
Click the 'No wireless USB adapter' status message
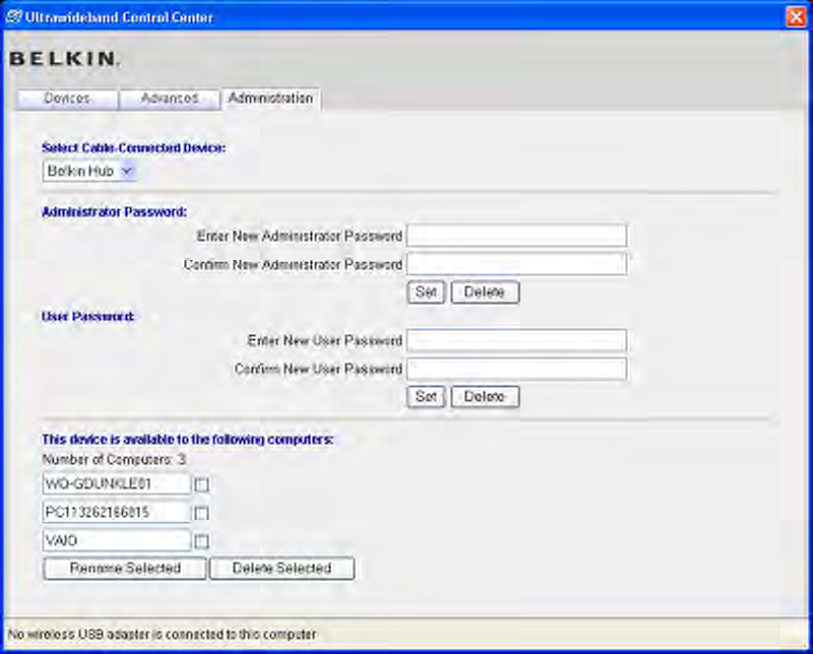tap(162, 634)
